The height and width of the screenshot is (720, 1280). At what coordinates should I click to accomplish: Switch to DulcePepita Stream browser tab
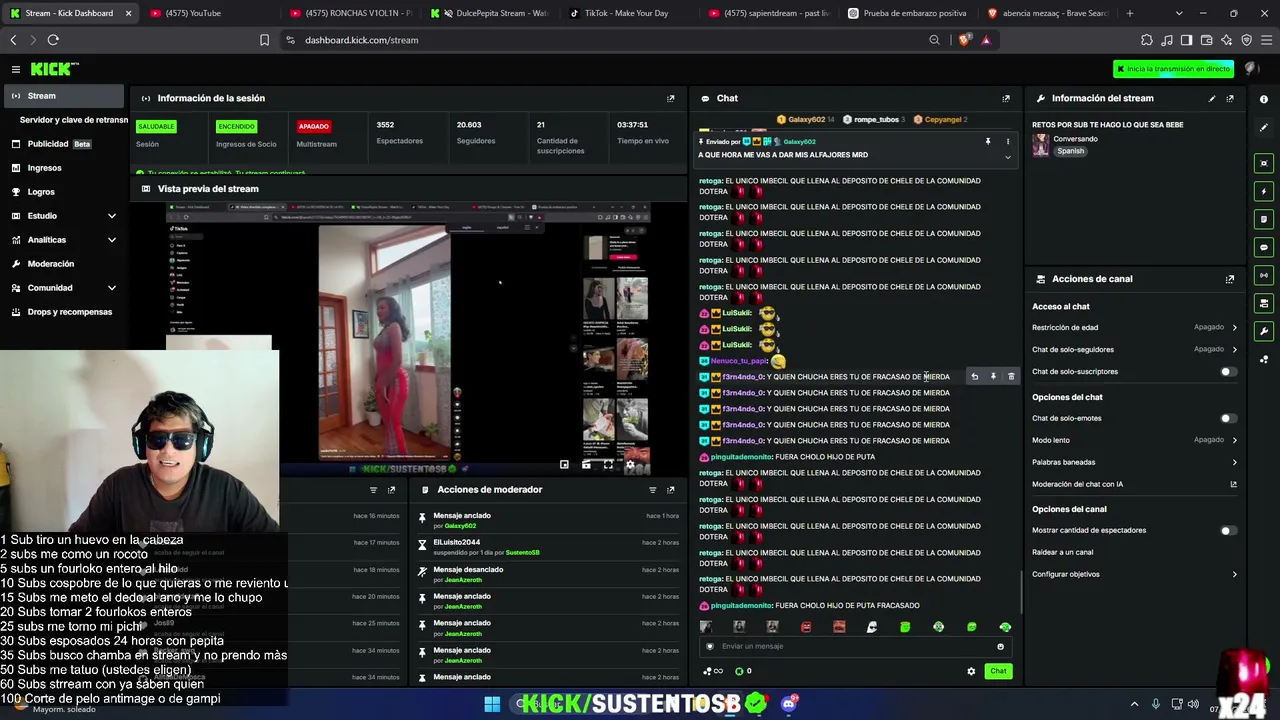[x=490, y=13]
